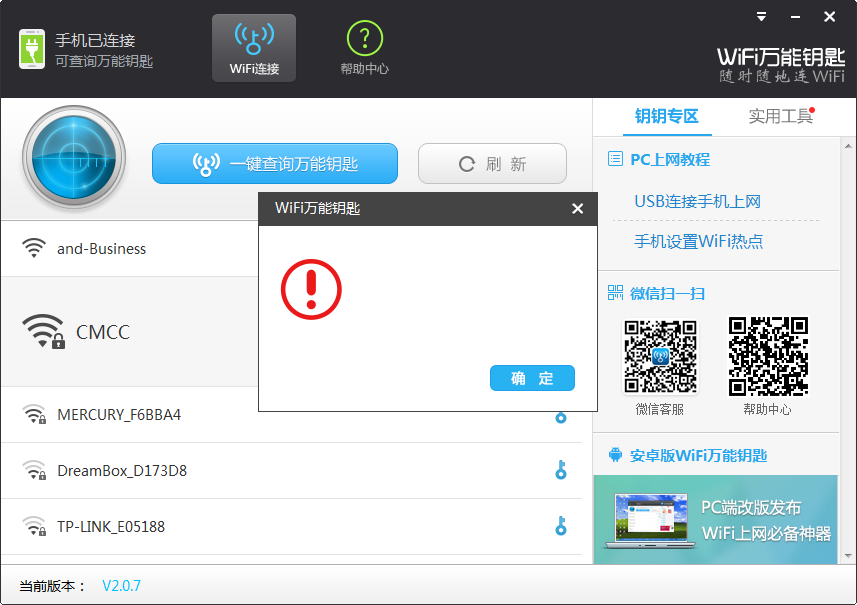Open the 帮助中心 help center

[x=365, y=48]
